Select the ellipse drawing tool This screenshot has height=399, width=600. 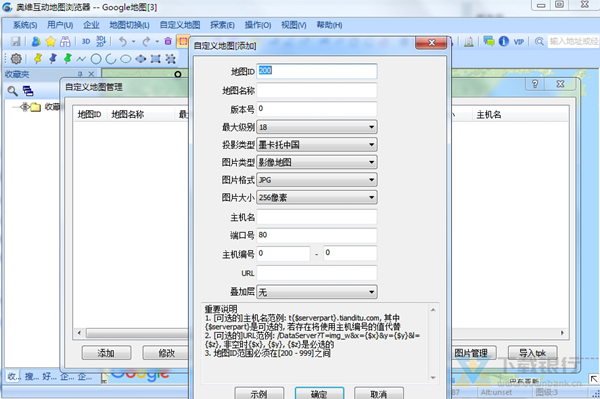(126, 59)
